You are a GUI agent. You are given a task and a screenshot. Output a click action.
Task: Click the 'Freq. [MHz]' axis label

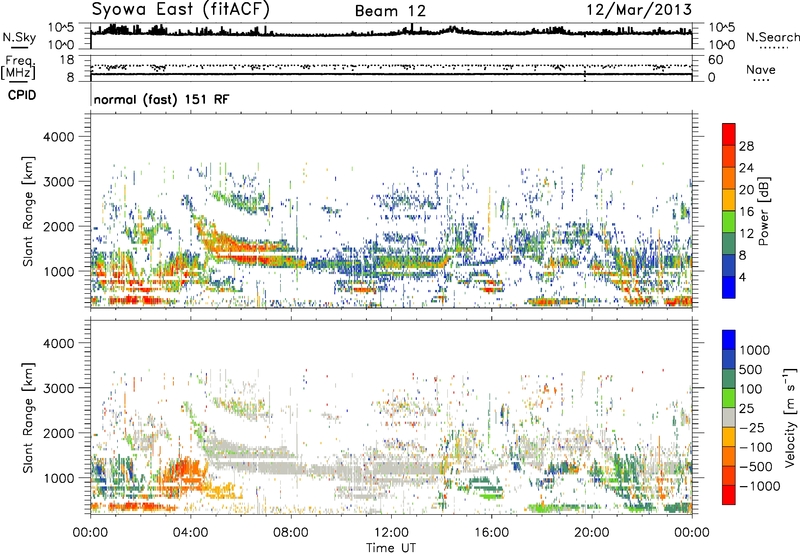(18, 68)
